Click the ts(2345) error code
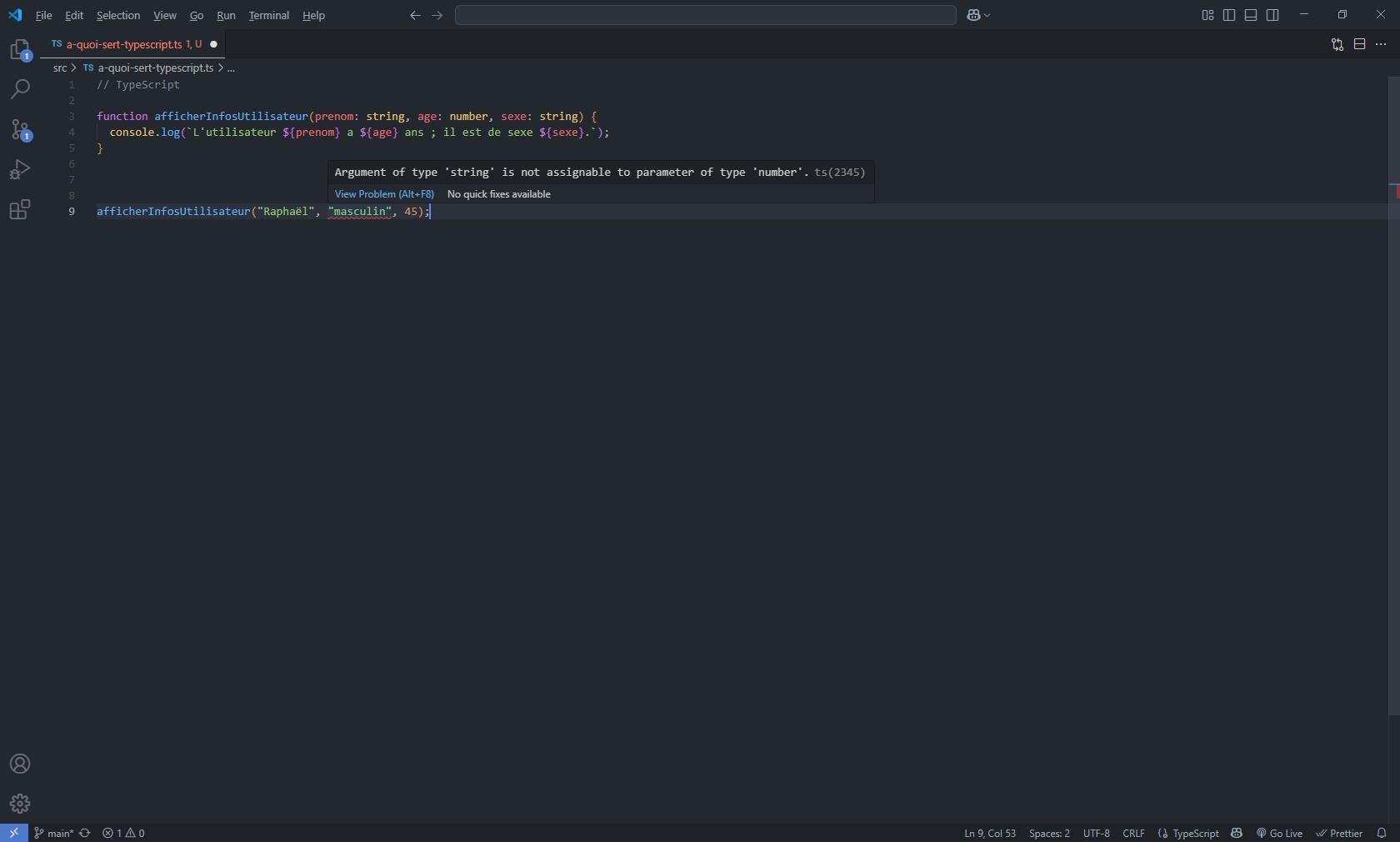The image size is (1400, 842). click(x=840, y=173)
